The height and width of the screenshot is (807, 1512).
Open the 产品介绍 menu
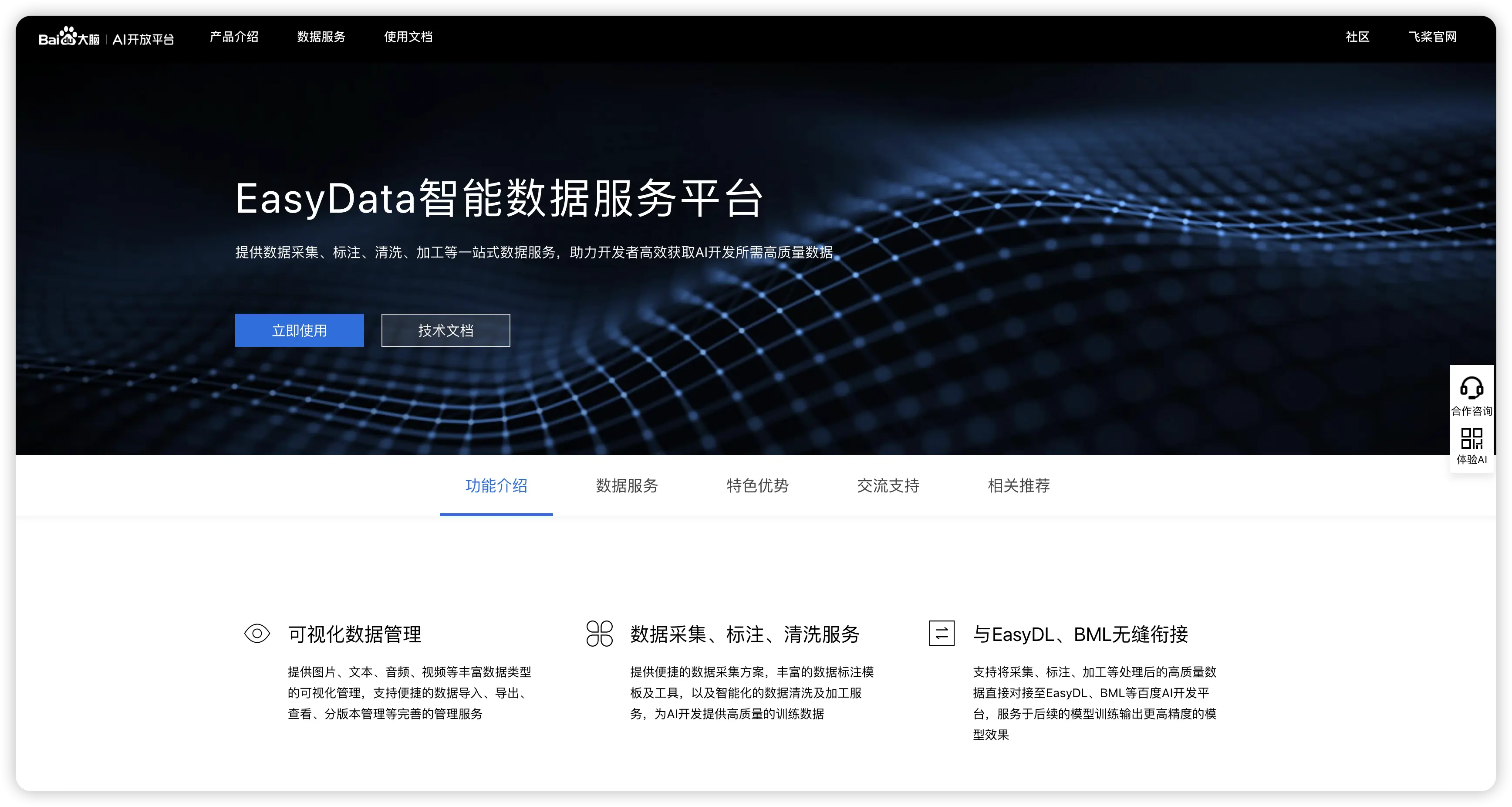tap(234, 37)
